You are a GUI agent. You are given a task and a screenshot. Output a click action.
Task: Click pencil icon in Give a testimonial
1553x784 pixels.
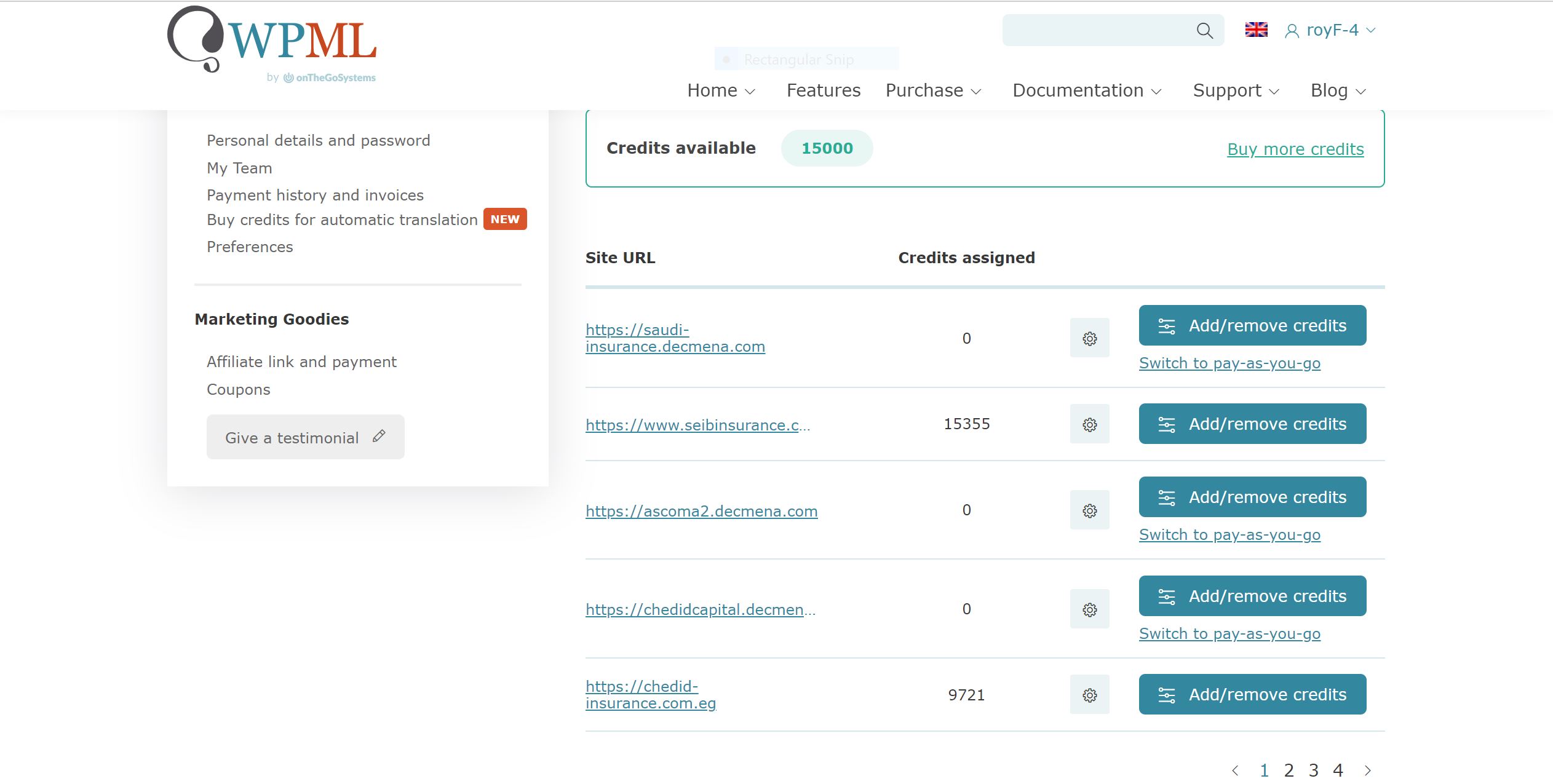(379, 436)
